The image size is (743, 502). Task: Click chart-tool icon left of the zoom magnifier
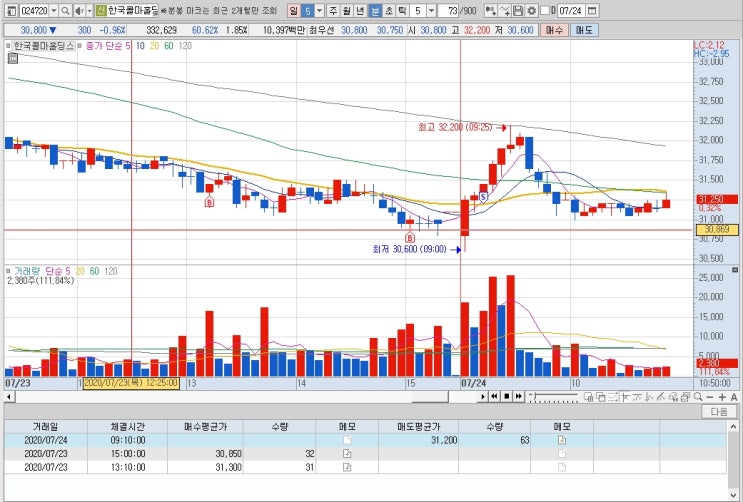point(686,397)
